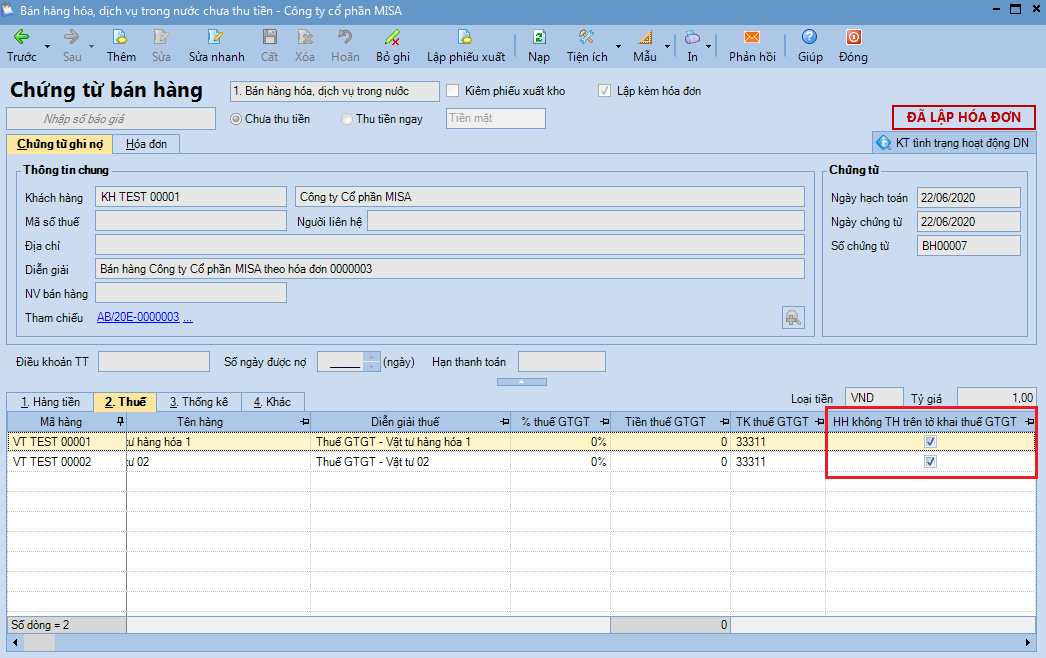The height and width of the screenshot is (658, 1046).
Task: Open the Loại tiền VND combo
Action: 874,398
